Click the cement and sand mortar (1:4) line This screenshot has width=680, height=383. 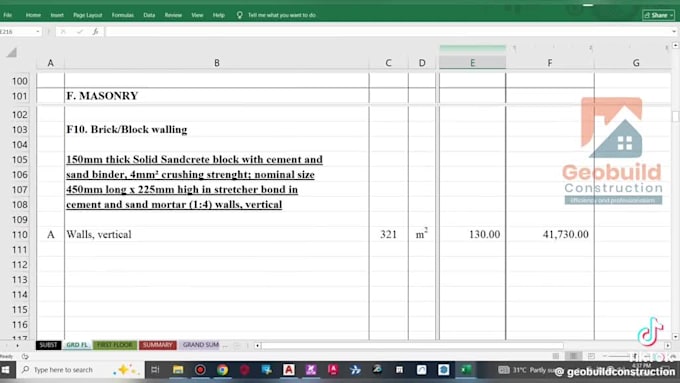point(174,205)
